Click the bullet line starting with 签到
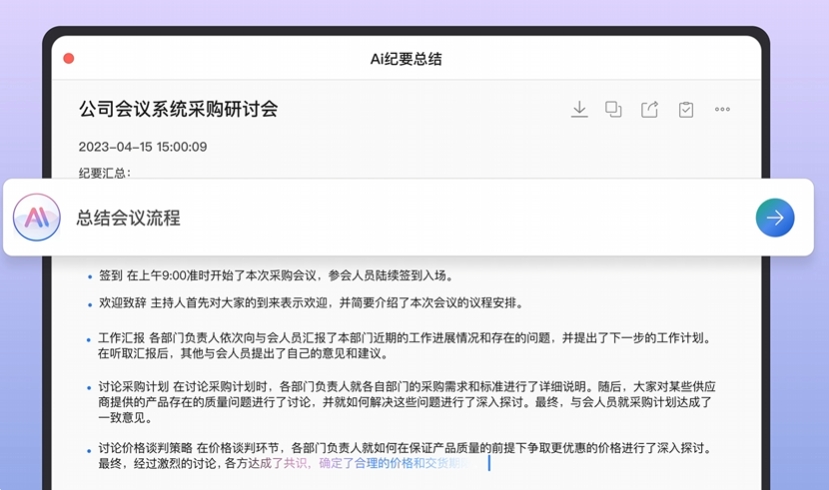 (x=277, y=275)
